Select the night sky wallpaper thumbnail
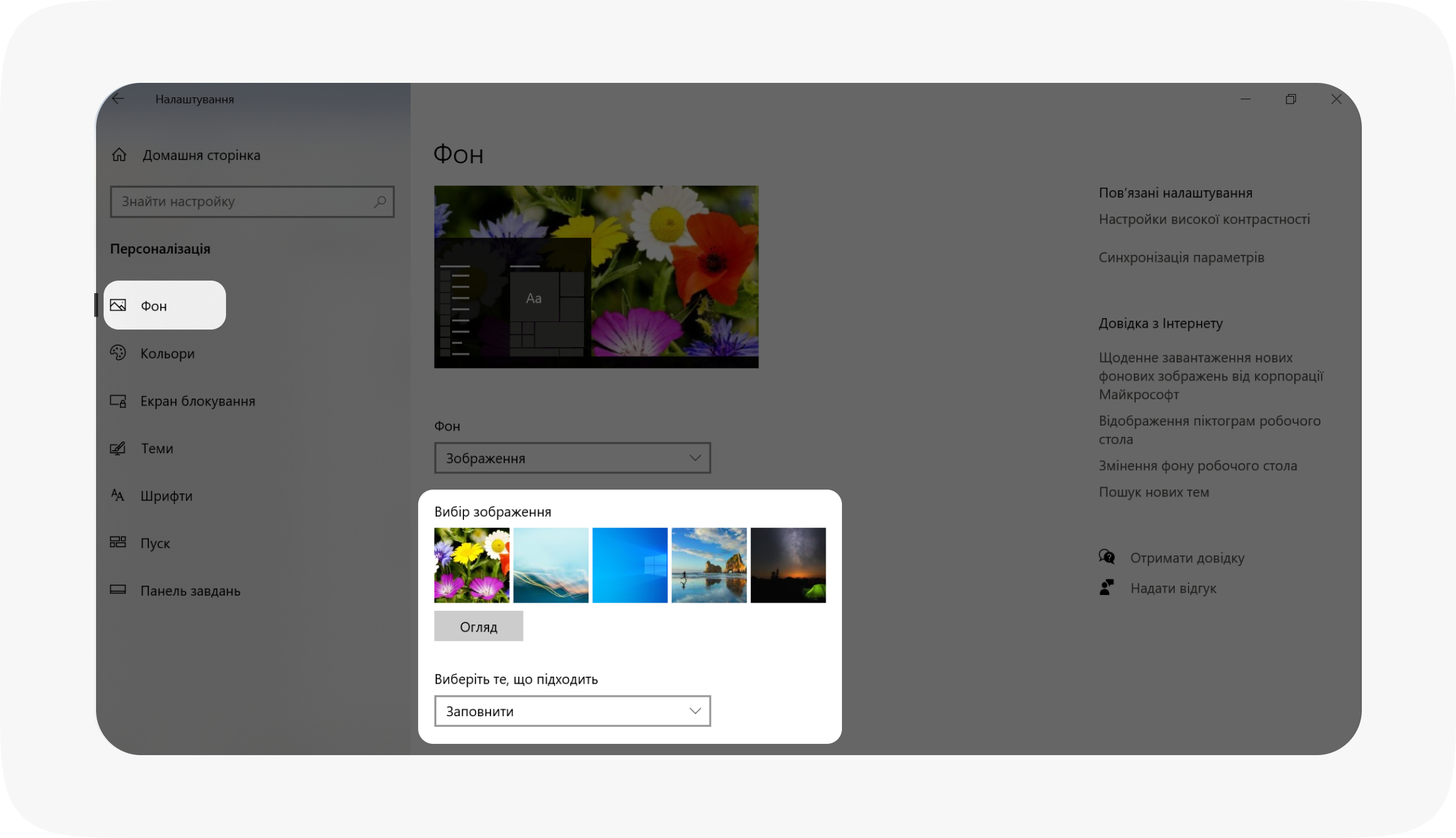Viewport: 1456px width, 838px height. (x=788, y=564)
